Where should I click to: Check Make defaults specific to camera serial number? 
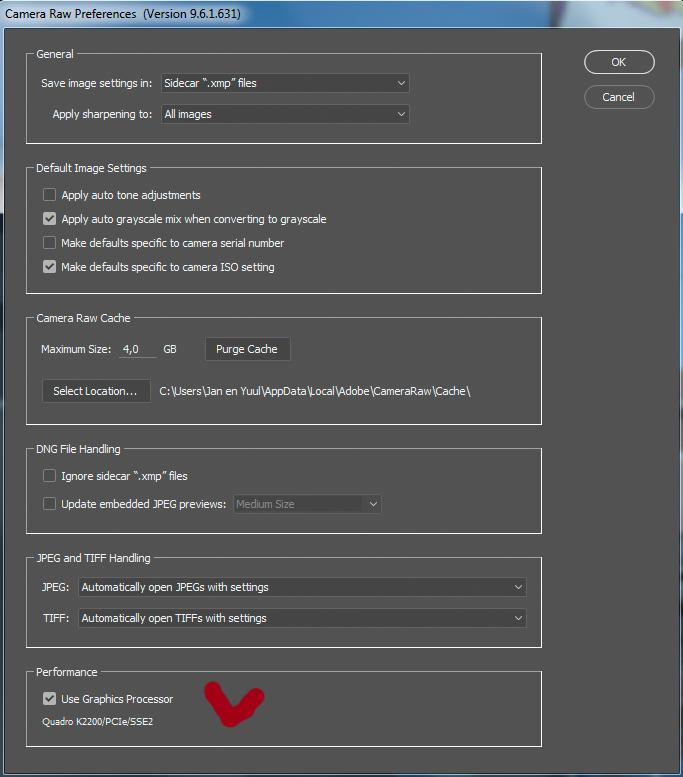[x=50, y=242]
